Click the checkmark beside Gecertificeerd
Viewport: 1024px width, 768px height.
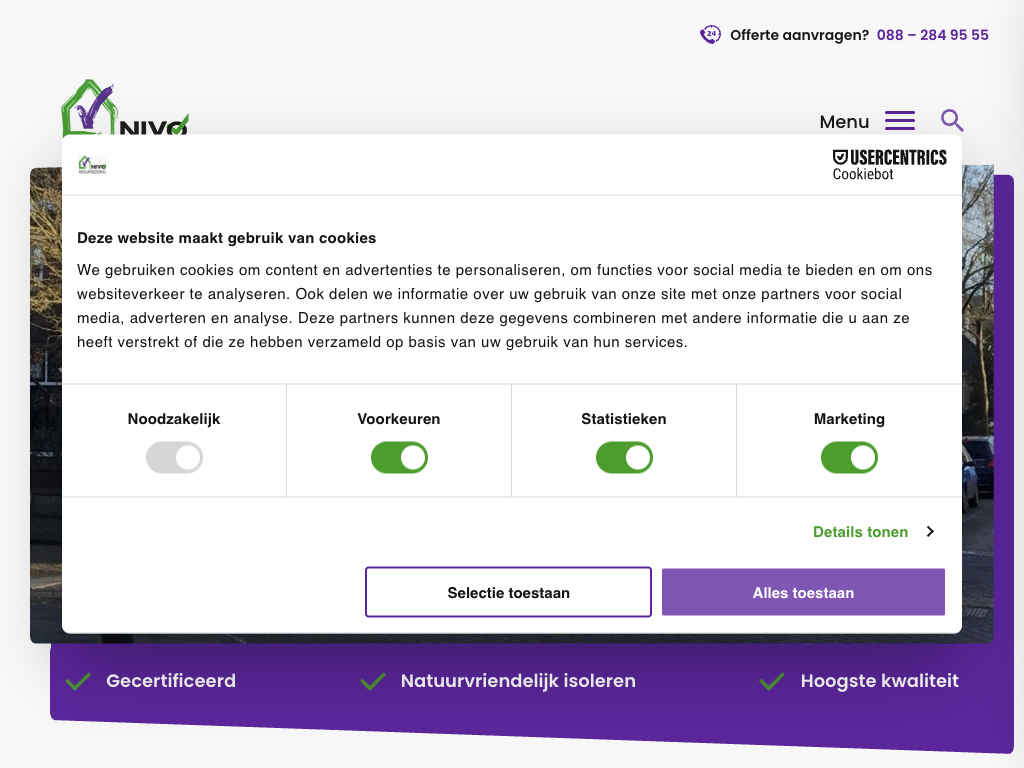pos(78,682)
